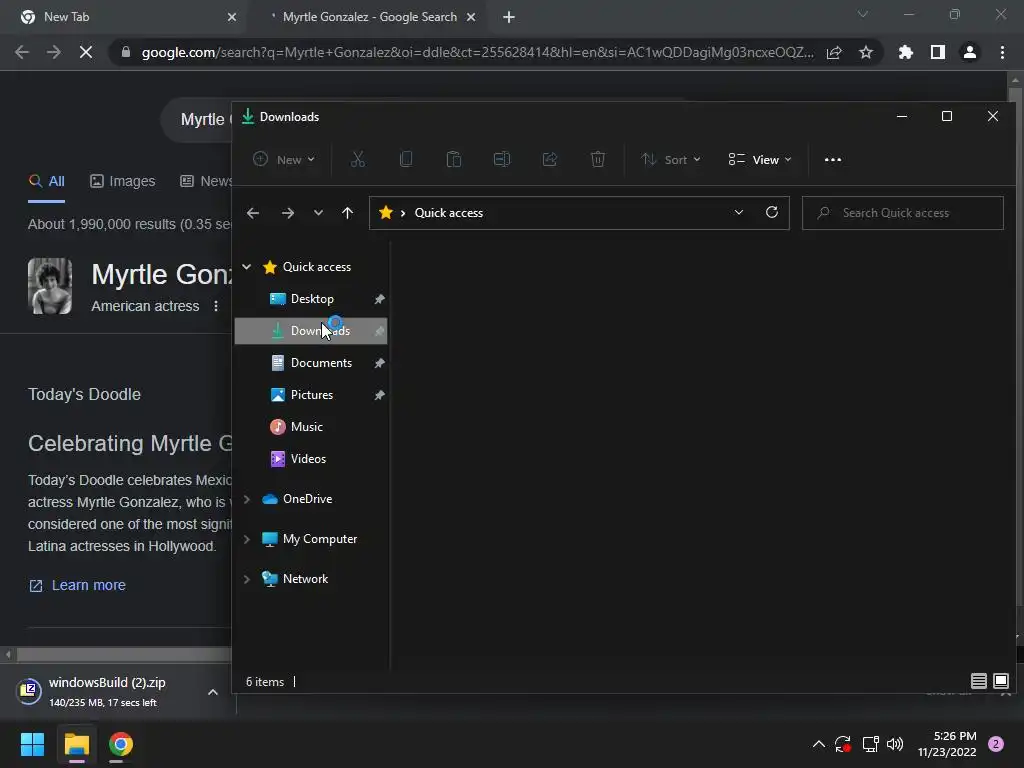Open Chrome three-dot menu
This screenshot has width=1024, height=768.
point(1002,52)
